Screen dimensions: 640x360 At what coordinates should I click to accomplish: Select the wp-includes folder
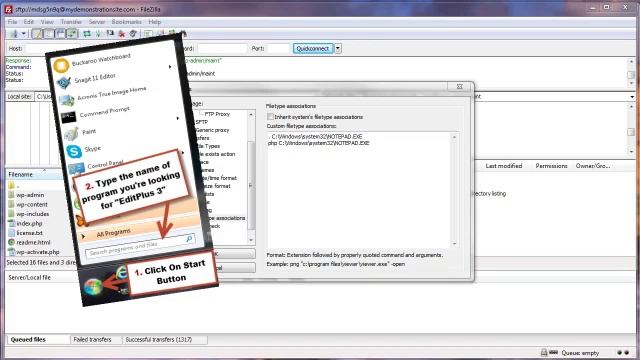[x=33, y=214]
